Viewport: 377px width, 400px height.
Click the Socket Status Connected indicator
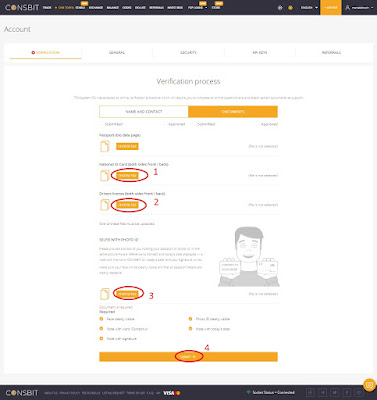pyautogui.click(x=271, y=392)
